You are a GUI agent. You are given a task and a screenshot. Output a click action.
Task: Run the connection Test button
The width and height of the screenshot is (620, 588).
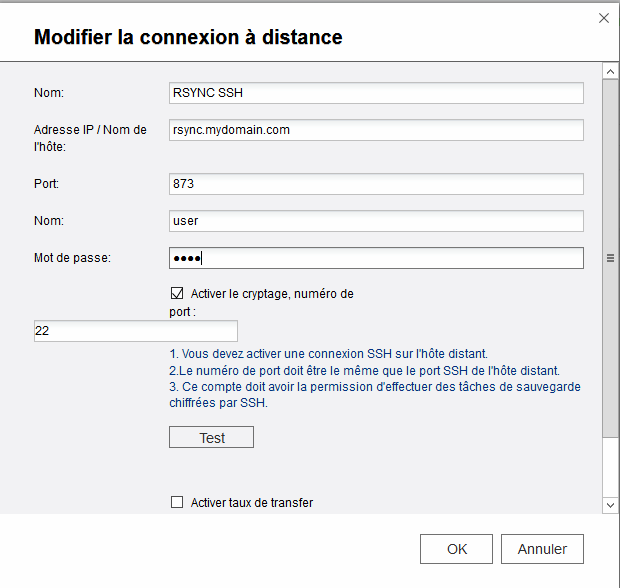point(212,437)
